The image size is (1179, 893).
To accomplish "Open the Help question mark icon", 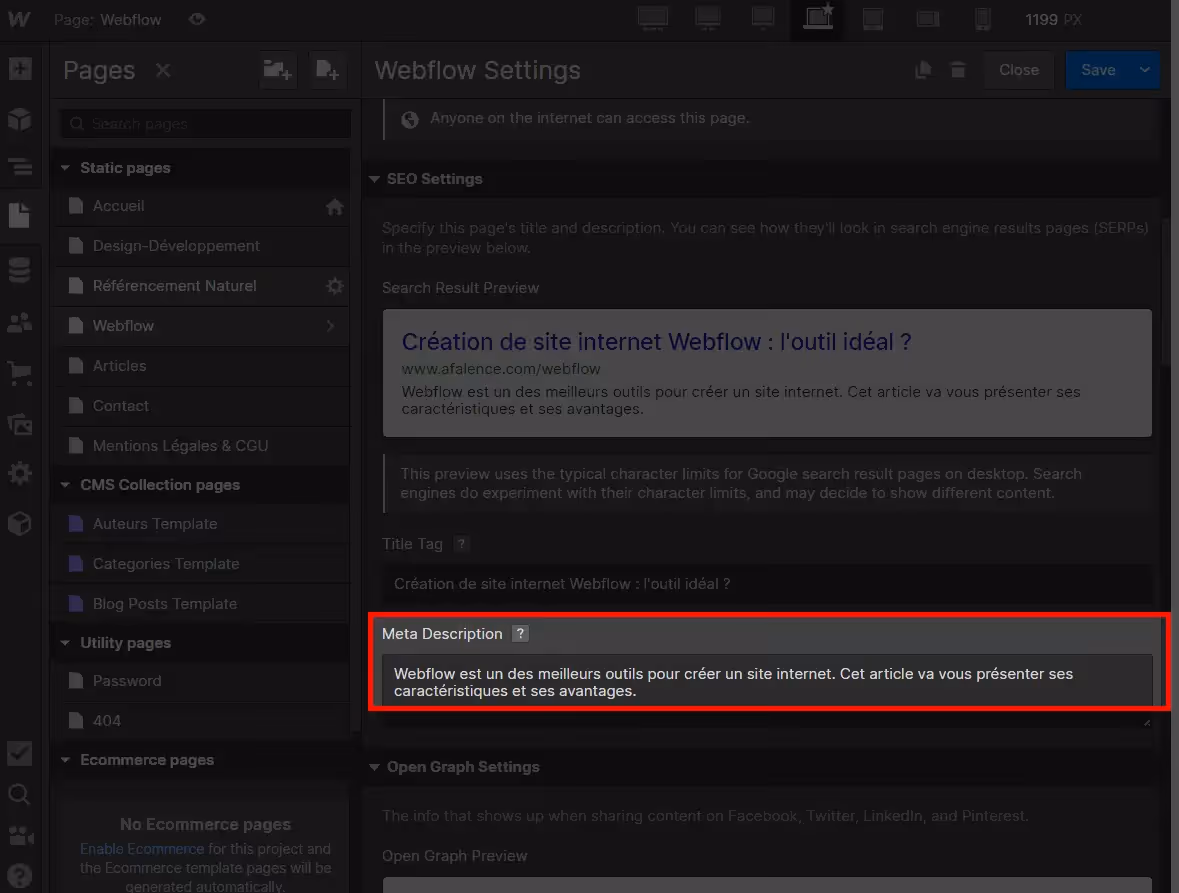I will tap(20, 875).
